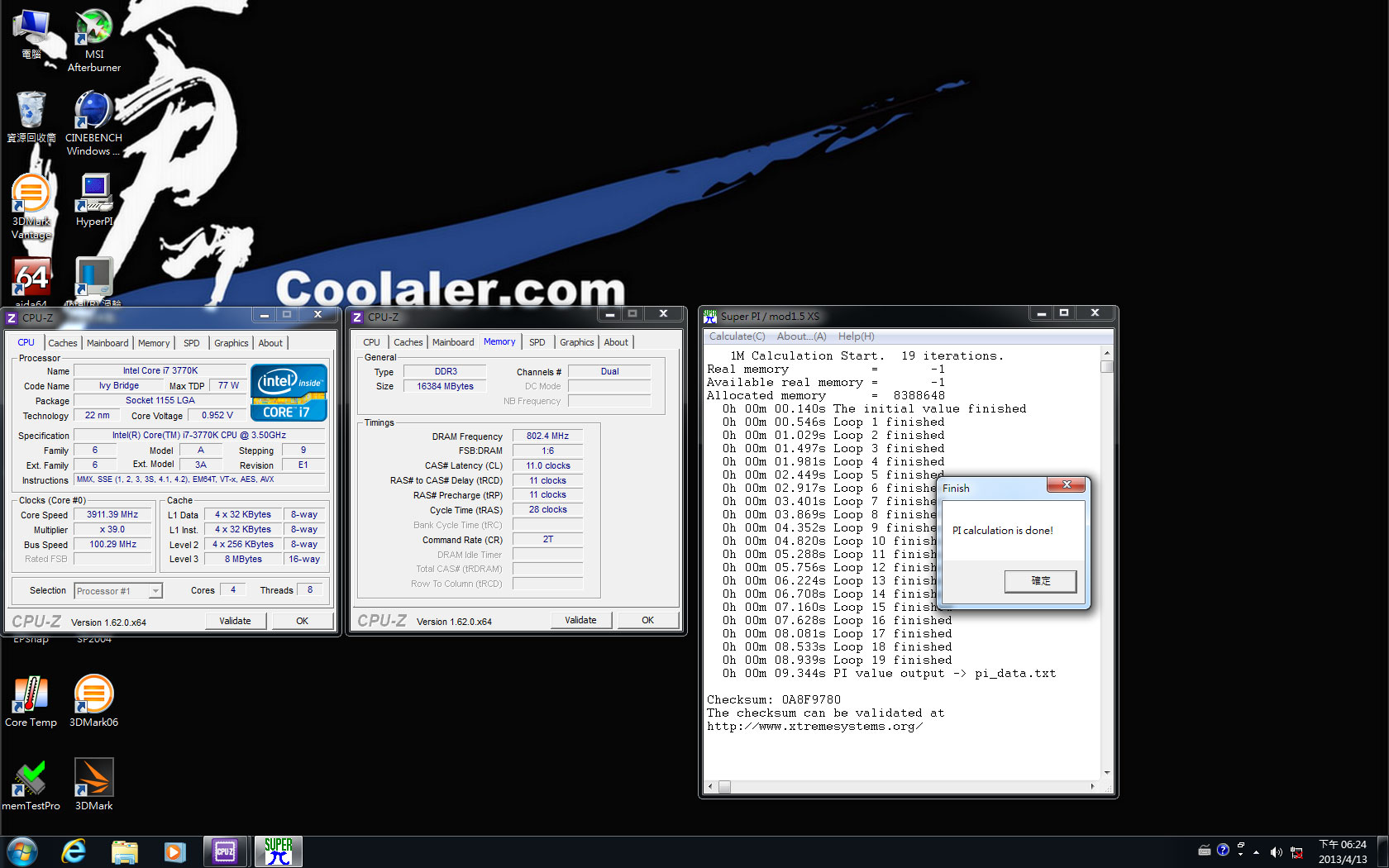Launch Internet Explorer from the taskbar
This screenshot has width=1389, height=868.
pyautogui.click(x=74, y=851)
